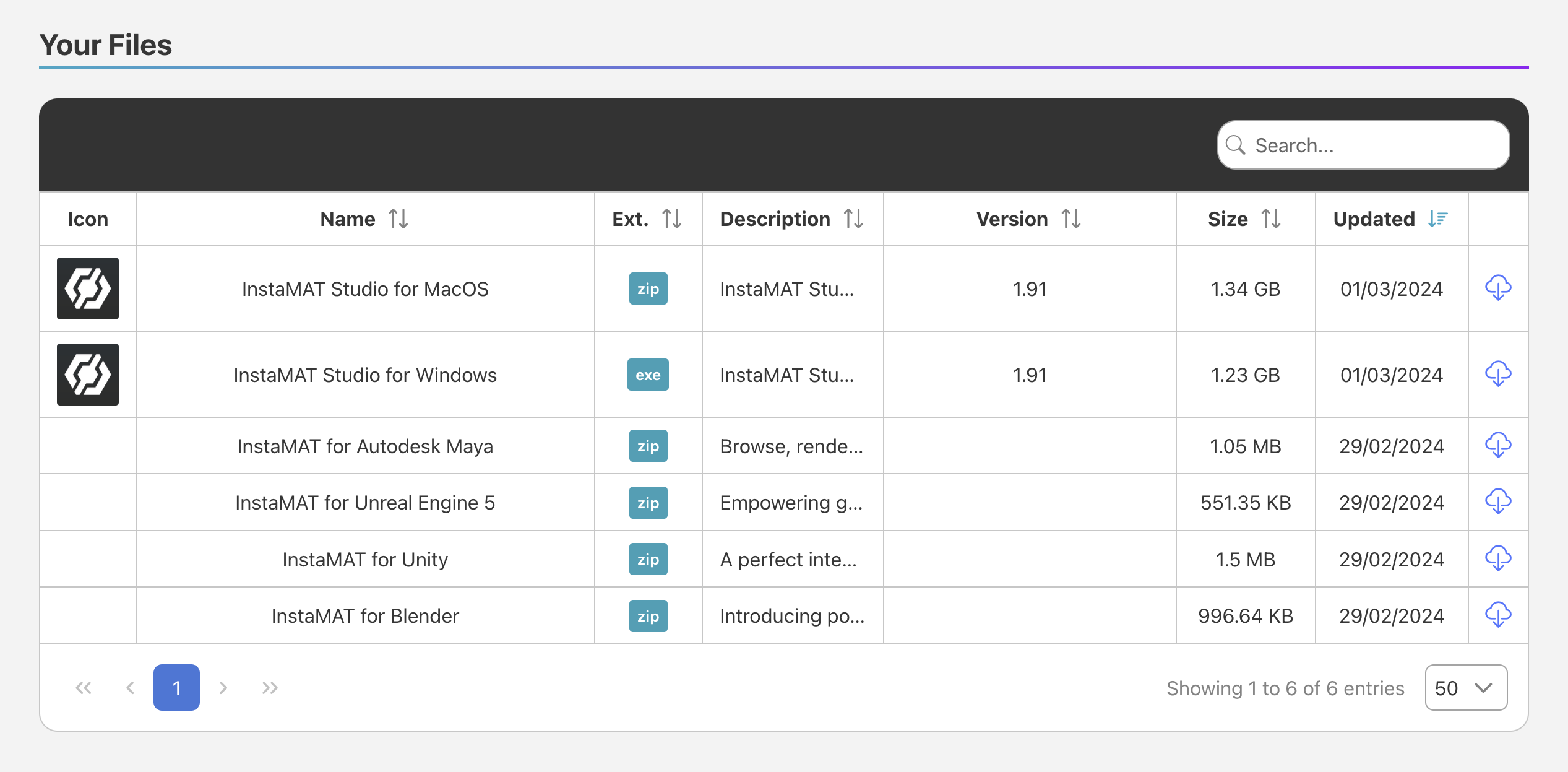This screenshot has height=772, width=1568.
Task: Click description 'Empowering g...'
Action: 791,503
